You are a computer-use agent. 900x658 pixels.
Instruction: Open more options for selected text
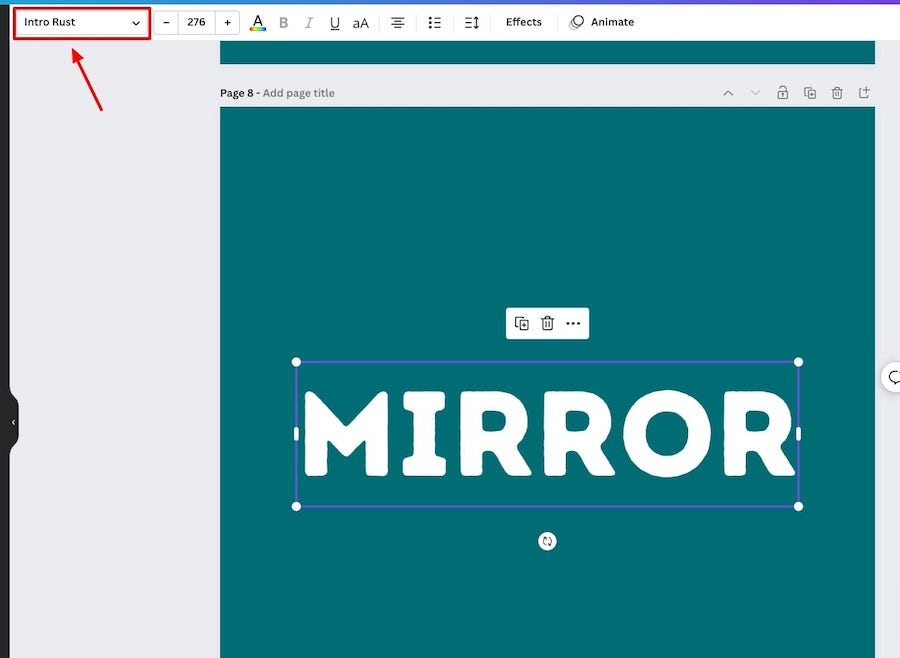[573, 323]
